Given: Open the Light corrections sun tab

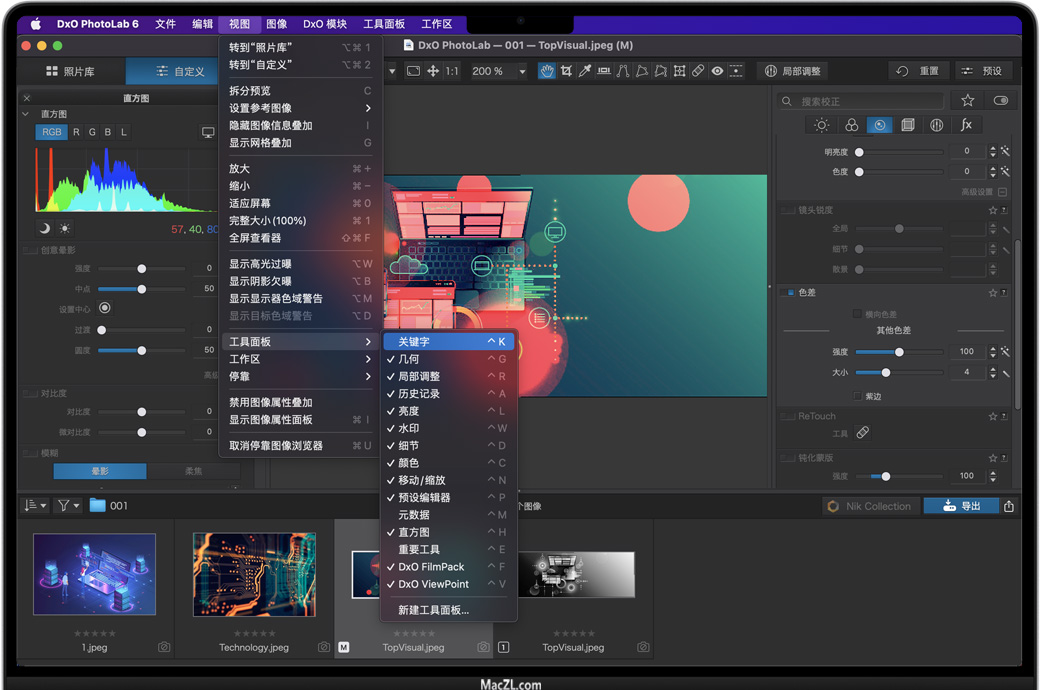Looking at the screenshot, I should pyautogui.click(x=822, y=125).
